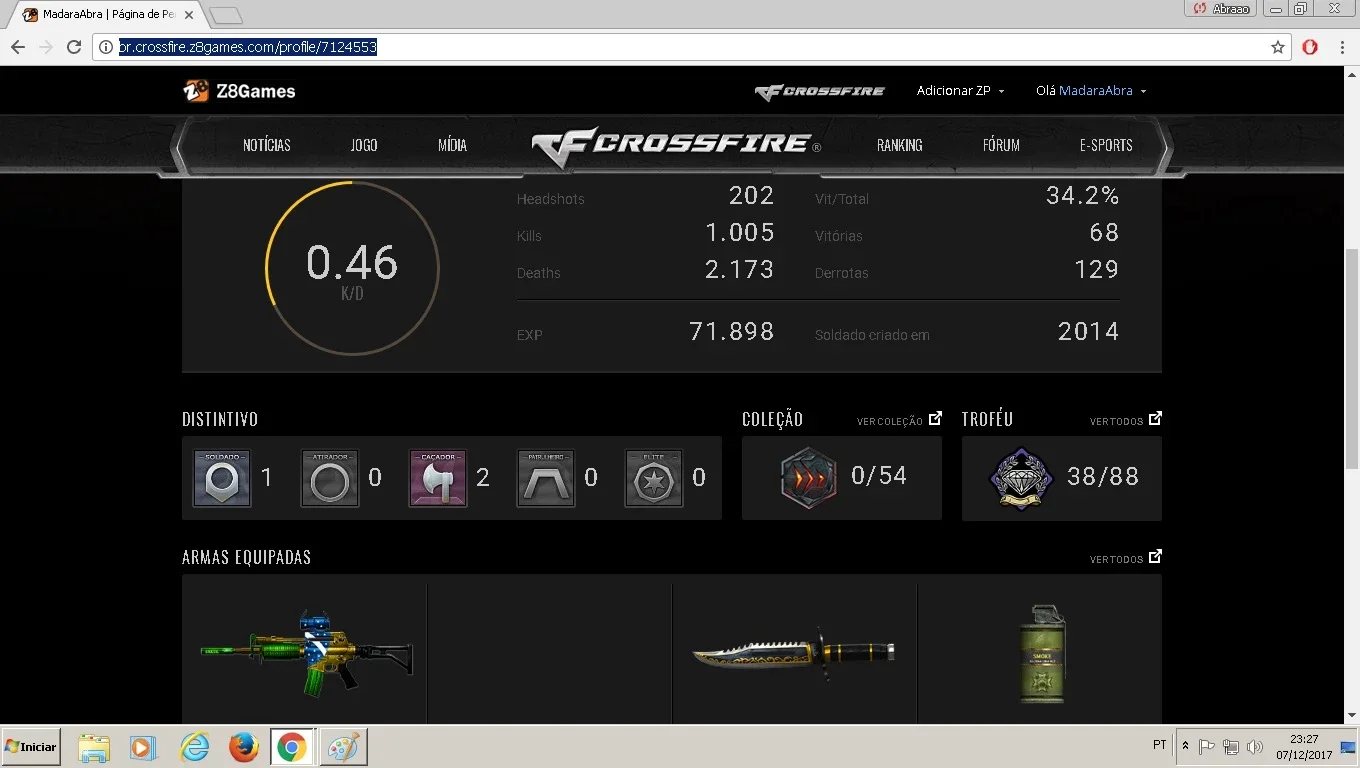The width and height of the screenshot is (1360, 768).
Task: Expand the Adicionar ZP dropdown
Action: [x=960, y=91]
